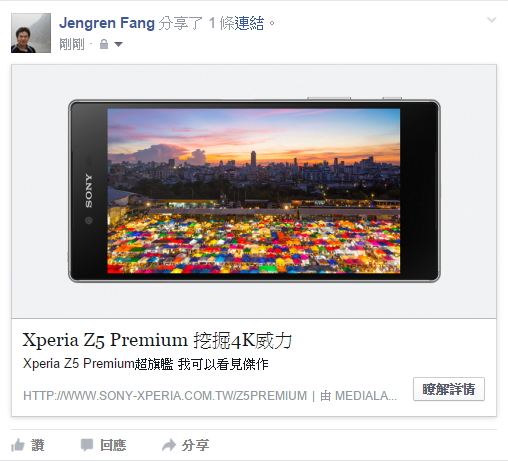Click the comment speech bubble icon
Image resolution: width=508 pixels, height=461 pixels.
[x=87, y=445]
